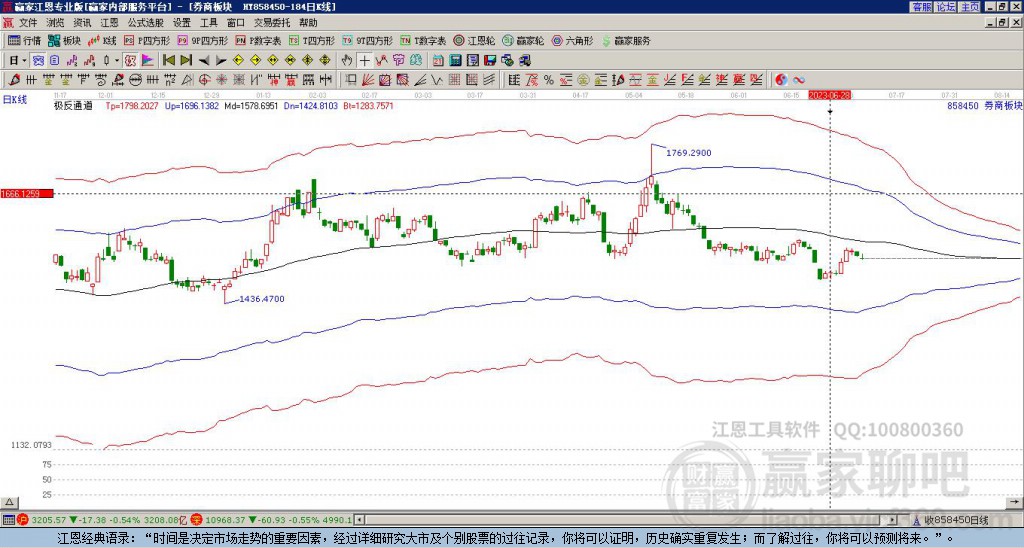1024x548 pixels.
Task: Click the yin-yang symbol icon
Action: coord(781,80)
